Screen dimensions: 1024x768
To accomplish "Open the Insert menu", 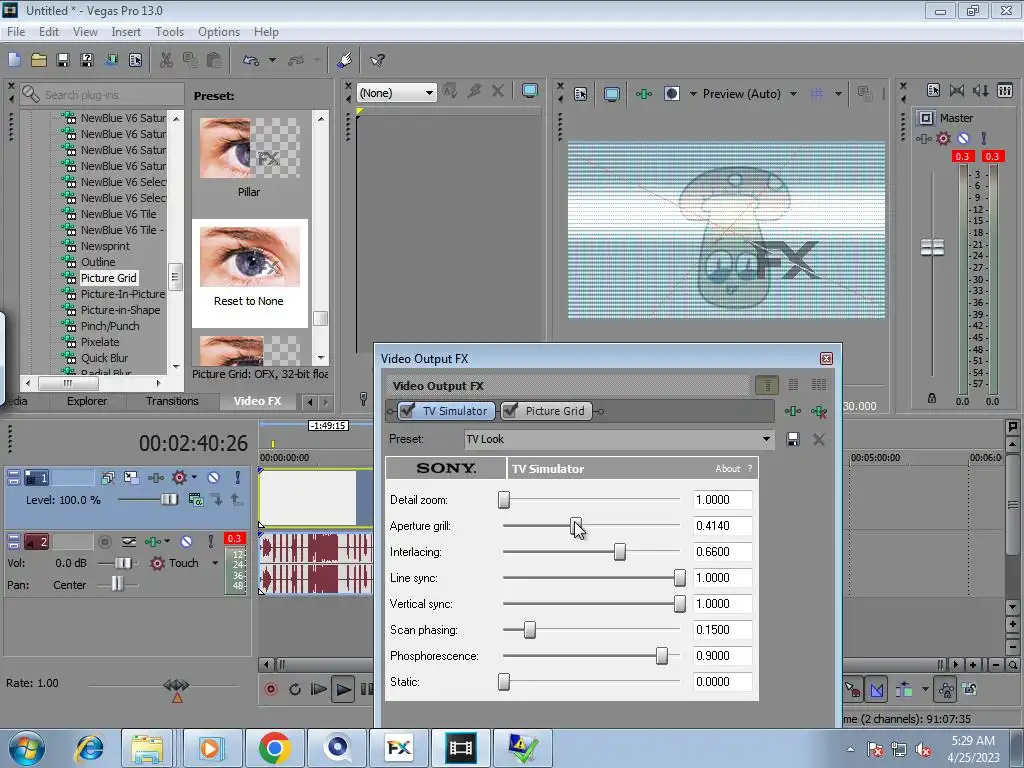I will point(125,31).
